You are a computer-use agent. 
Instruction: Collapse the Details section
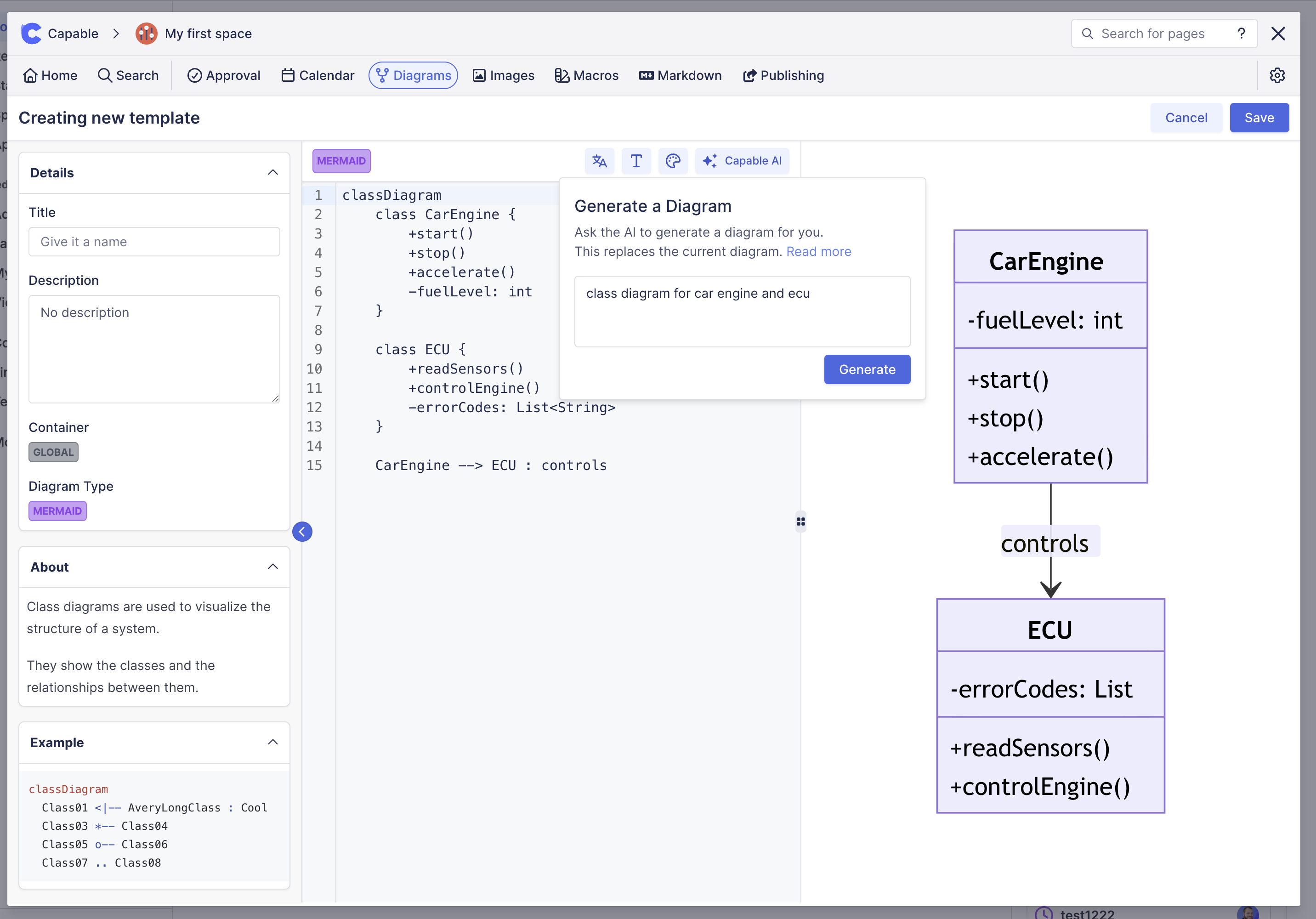click(x=273, y=173)
